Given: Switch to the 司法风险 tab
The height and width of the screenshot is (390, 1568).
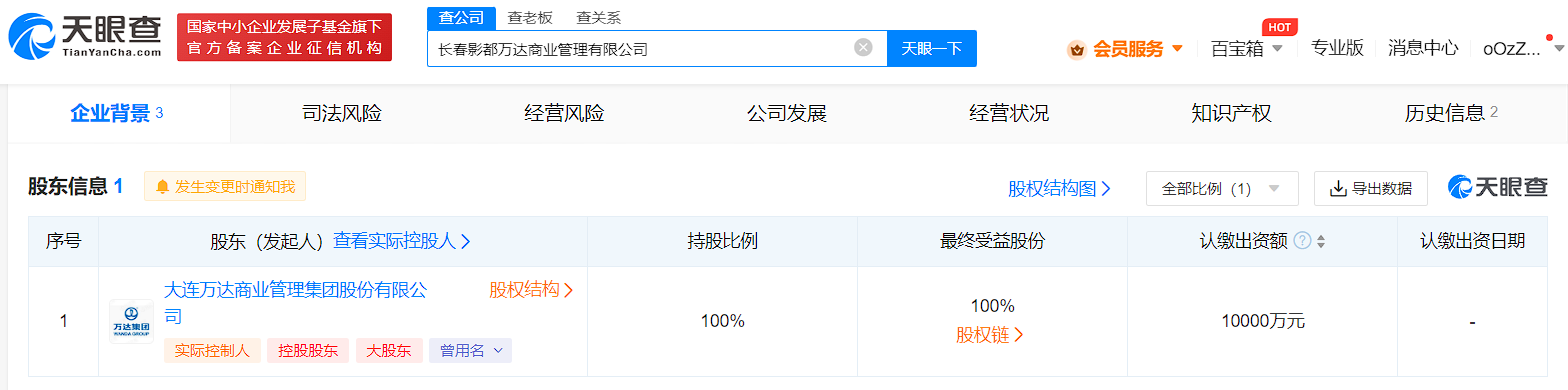Looking at the screenshot, I should point(342,113).
